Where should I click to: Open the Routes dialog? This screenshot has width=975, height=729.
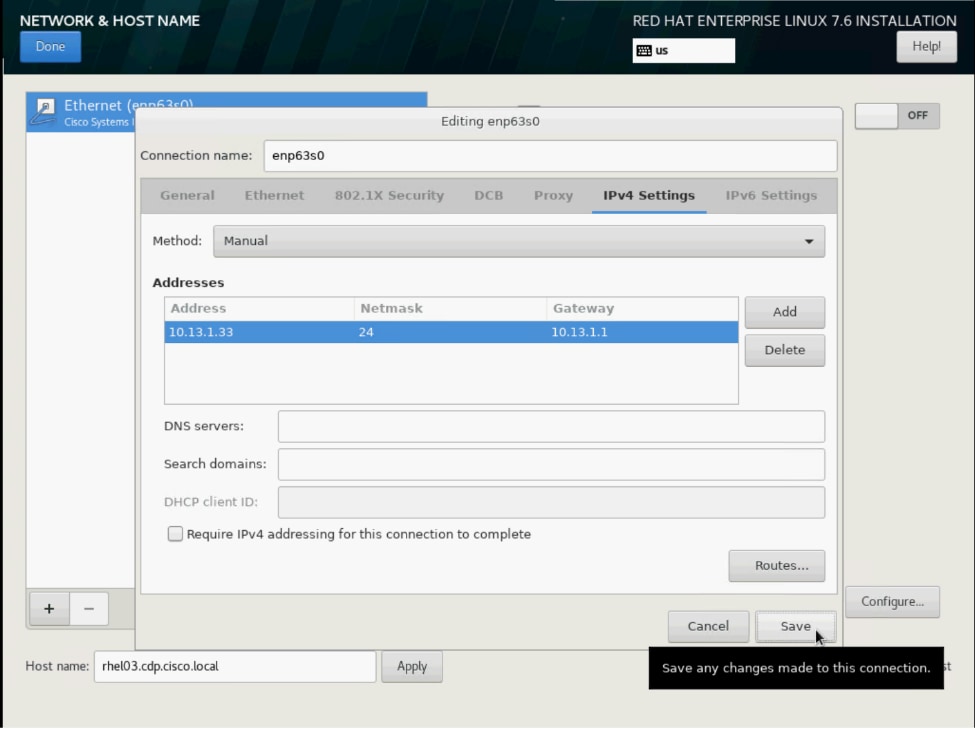point(777,566)
